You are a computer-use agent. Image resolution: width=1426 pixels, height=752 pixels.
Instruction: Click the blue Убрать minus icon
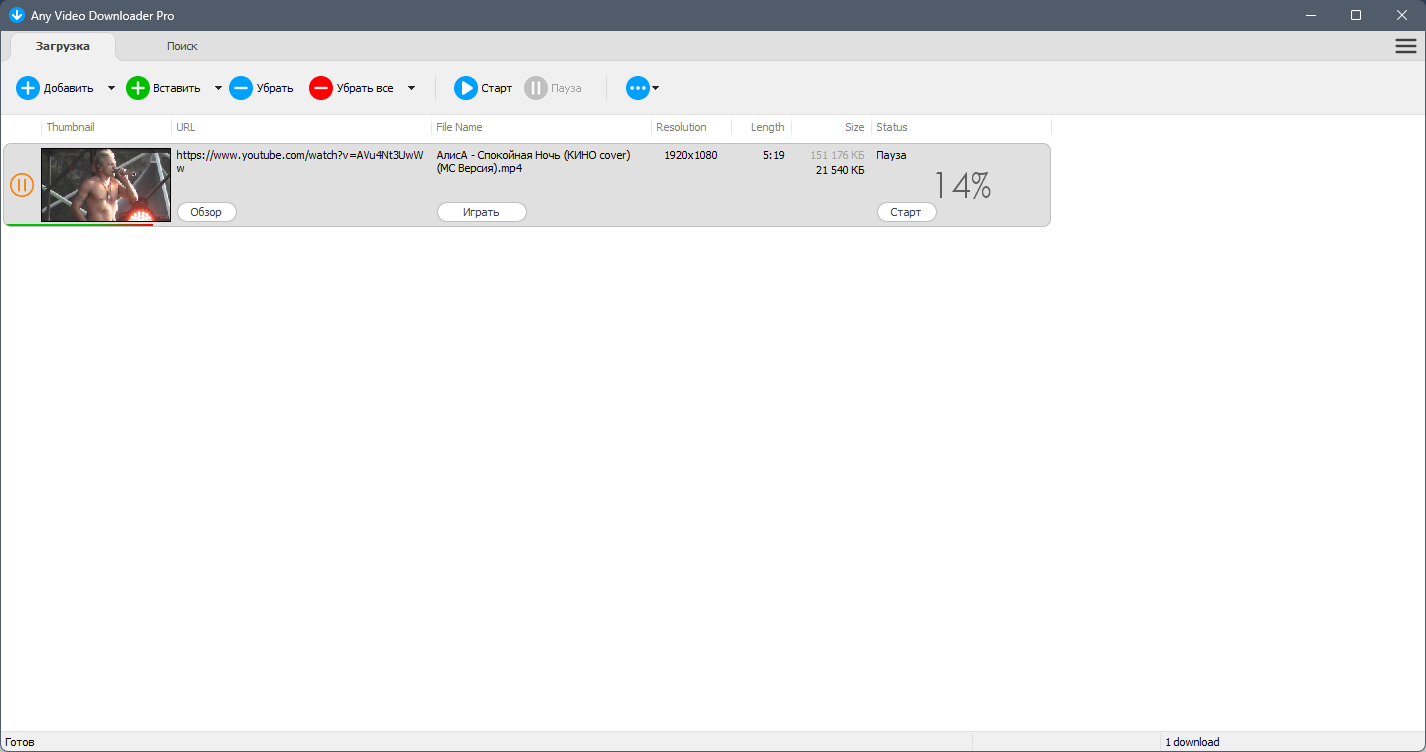point(240,88)
